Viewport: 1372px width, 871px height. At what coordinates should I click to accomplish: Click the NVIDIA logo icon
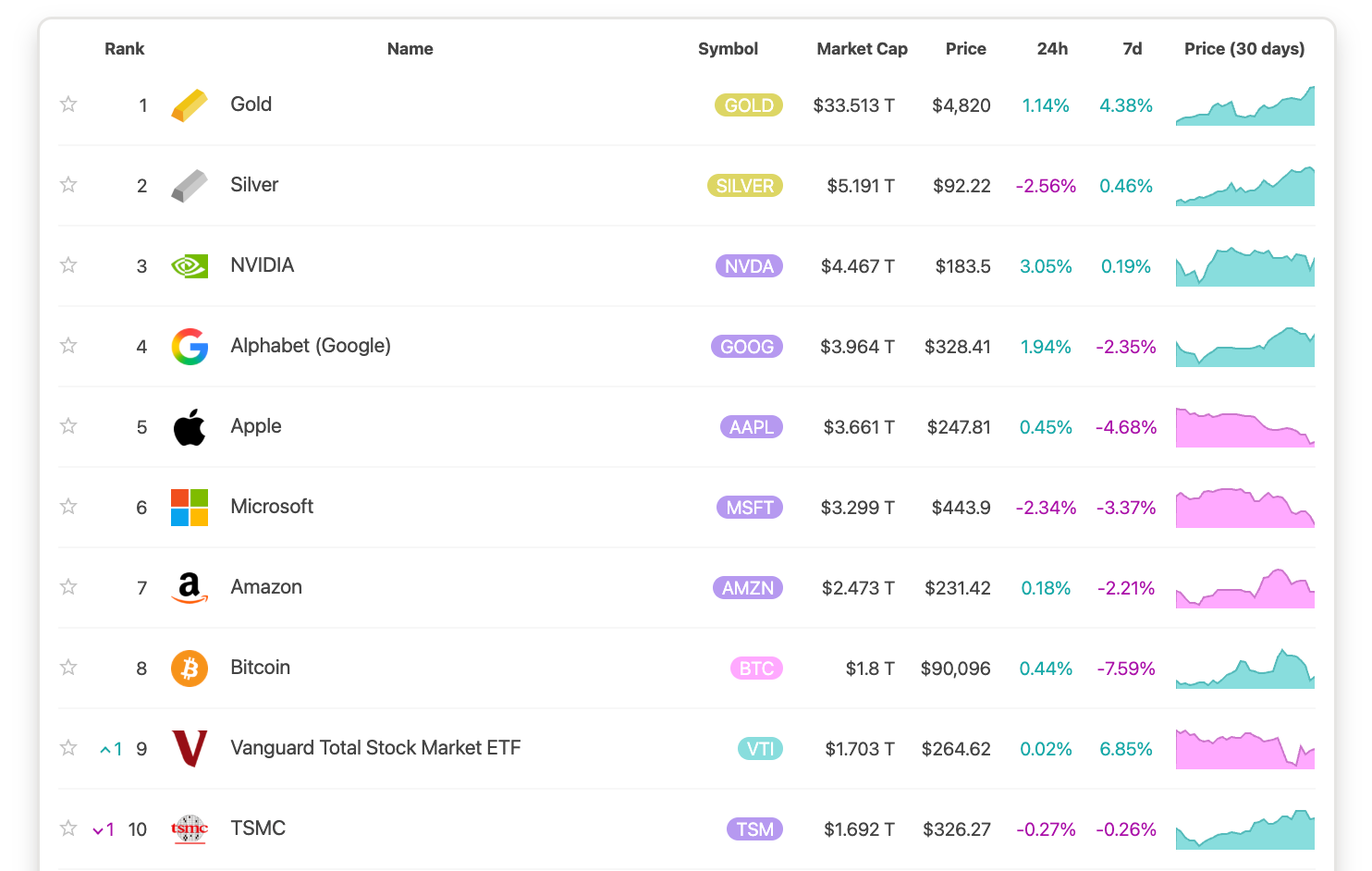[x=190, y=266]
